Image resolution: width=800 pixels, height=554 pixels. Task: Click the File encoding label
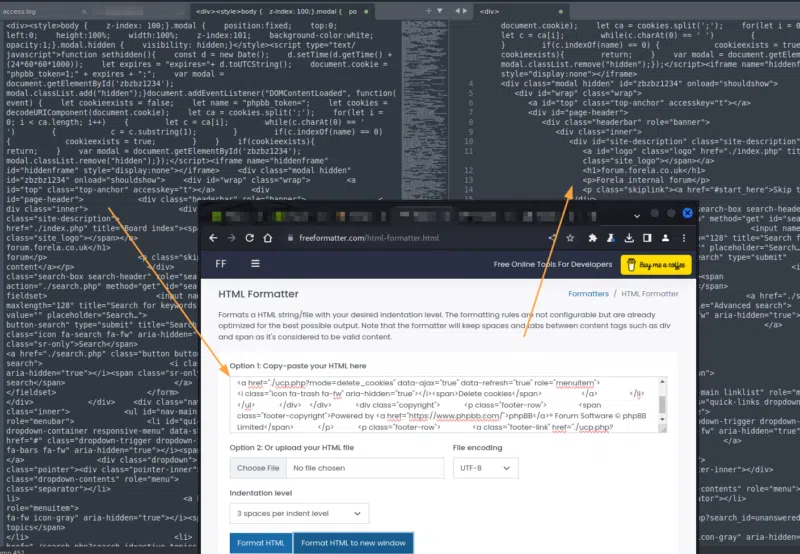[x=477, y=447]
